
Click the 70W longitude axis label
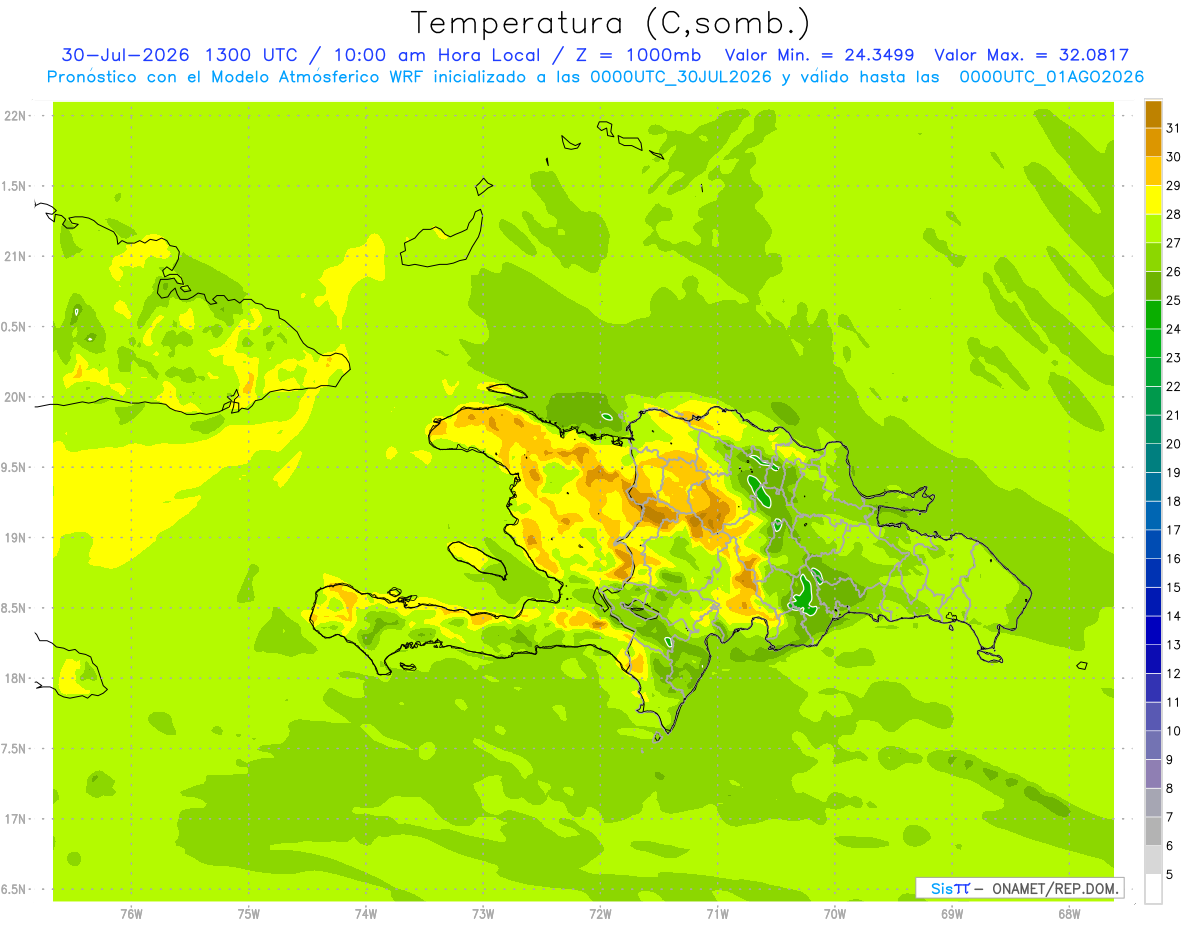pyautogui.click(x=835, y=912)
